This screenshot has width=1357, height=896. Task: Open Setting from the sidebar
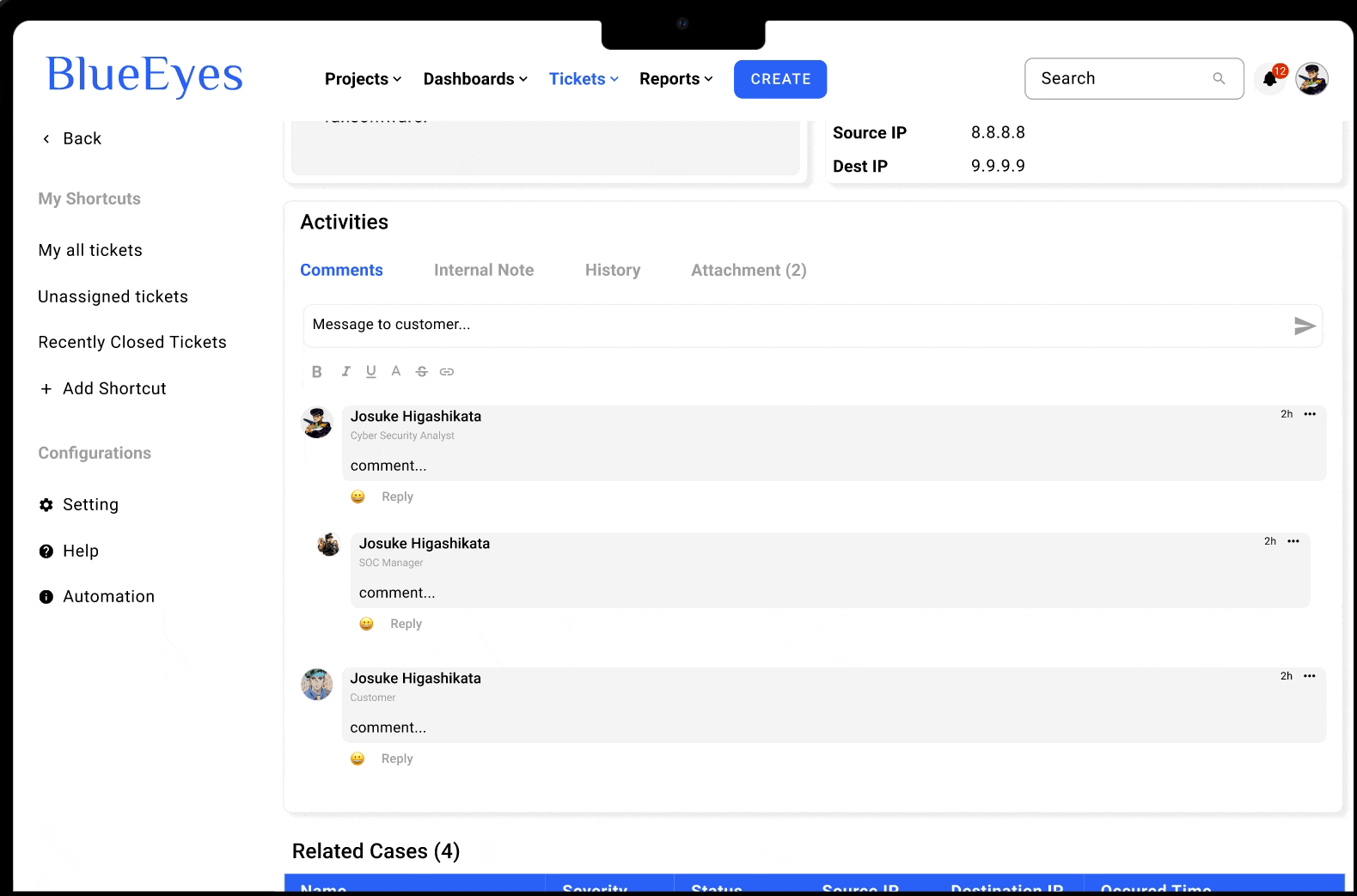[90, 504]
